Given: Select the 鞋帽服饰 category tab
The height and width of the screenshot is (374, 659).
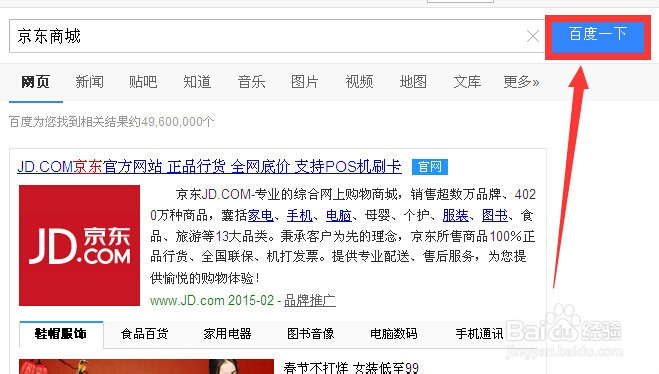Looking at the screenshot, I should click(61, 334).
